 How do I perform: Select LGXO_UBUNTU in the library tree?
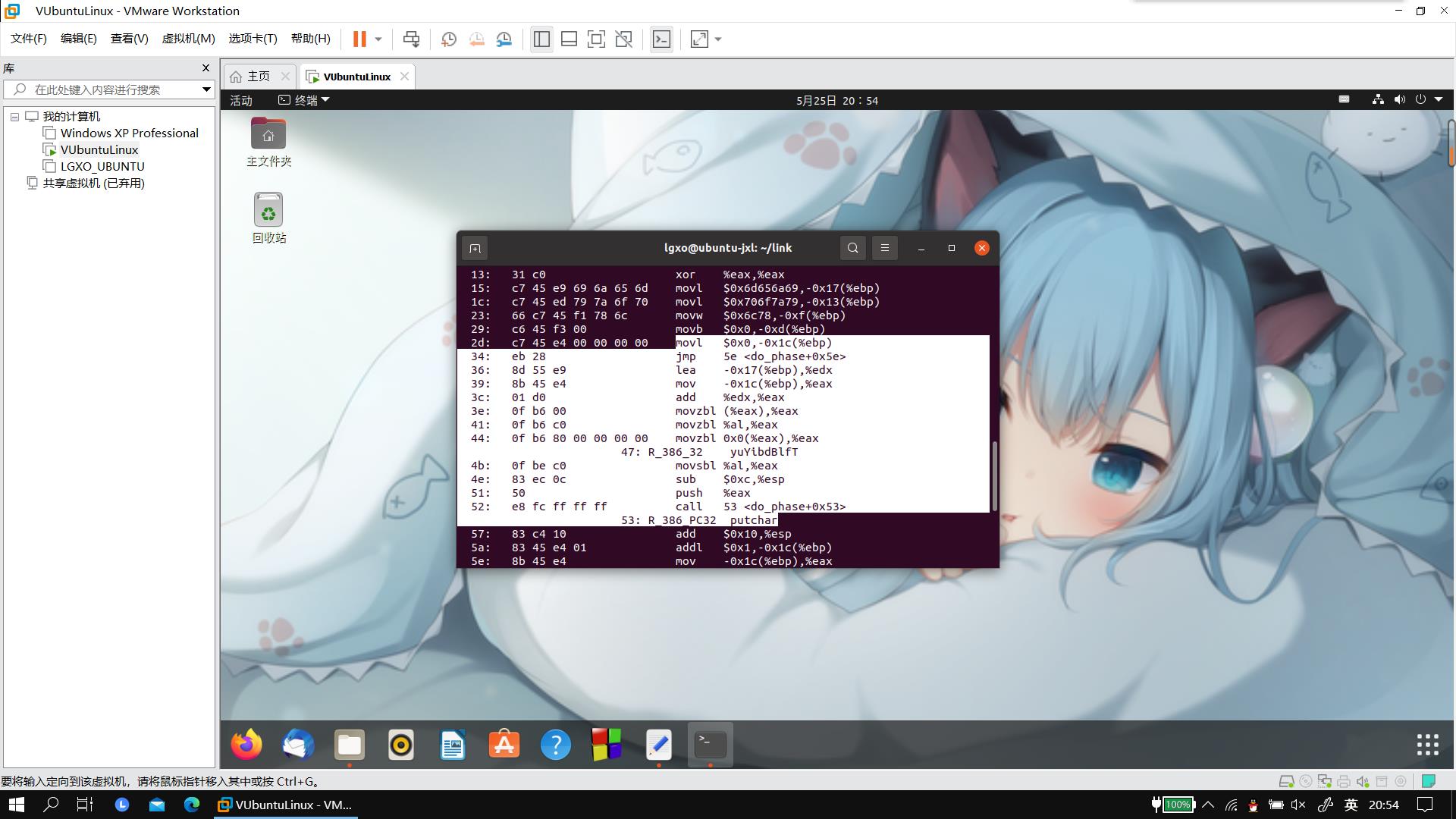click(102, 167)
